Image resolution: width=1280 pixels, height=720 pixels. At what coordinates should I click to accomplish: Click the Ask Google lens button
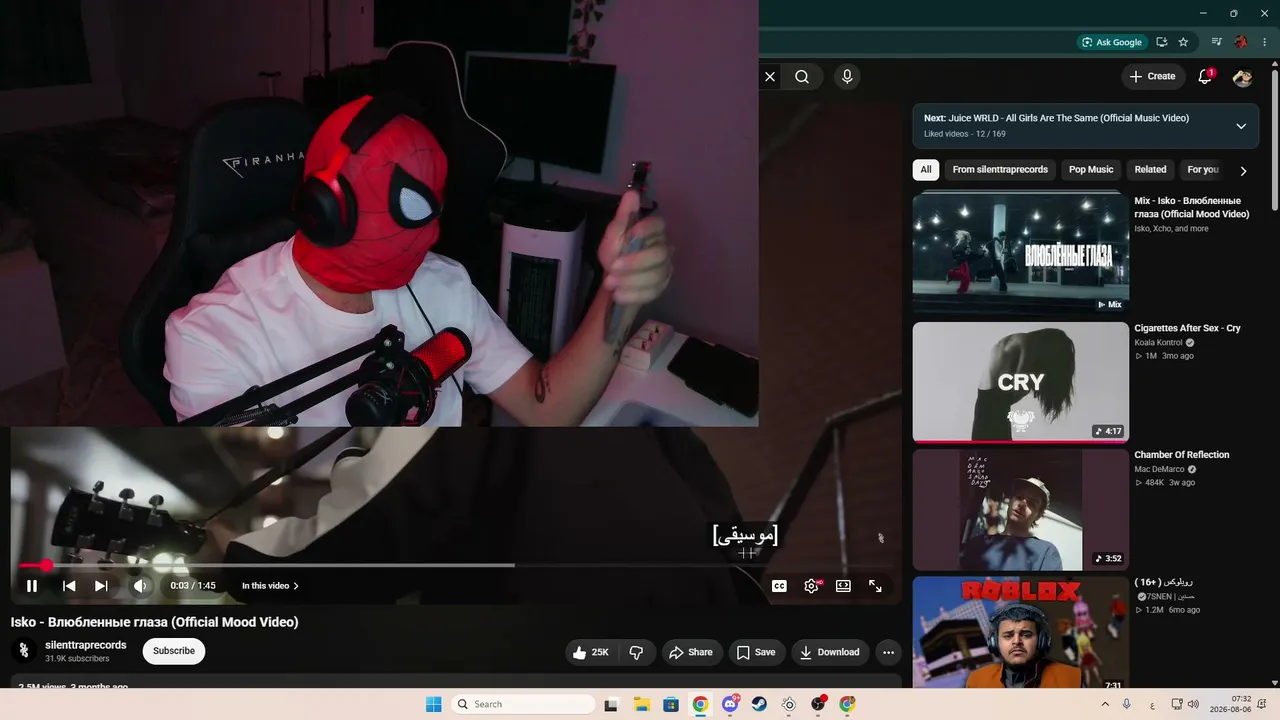coord(1111,42)
